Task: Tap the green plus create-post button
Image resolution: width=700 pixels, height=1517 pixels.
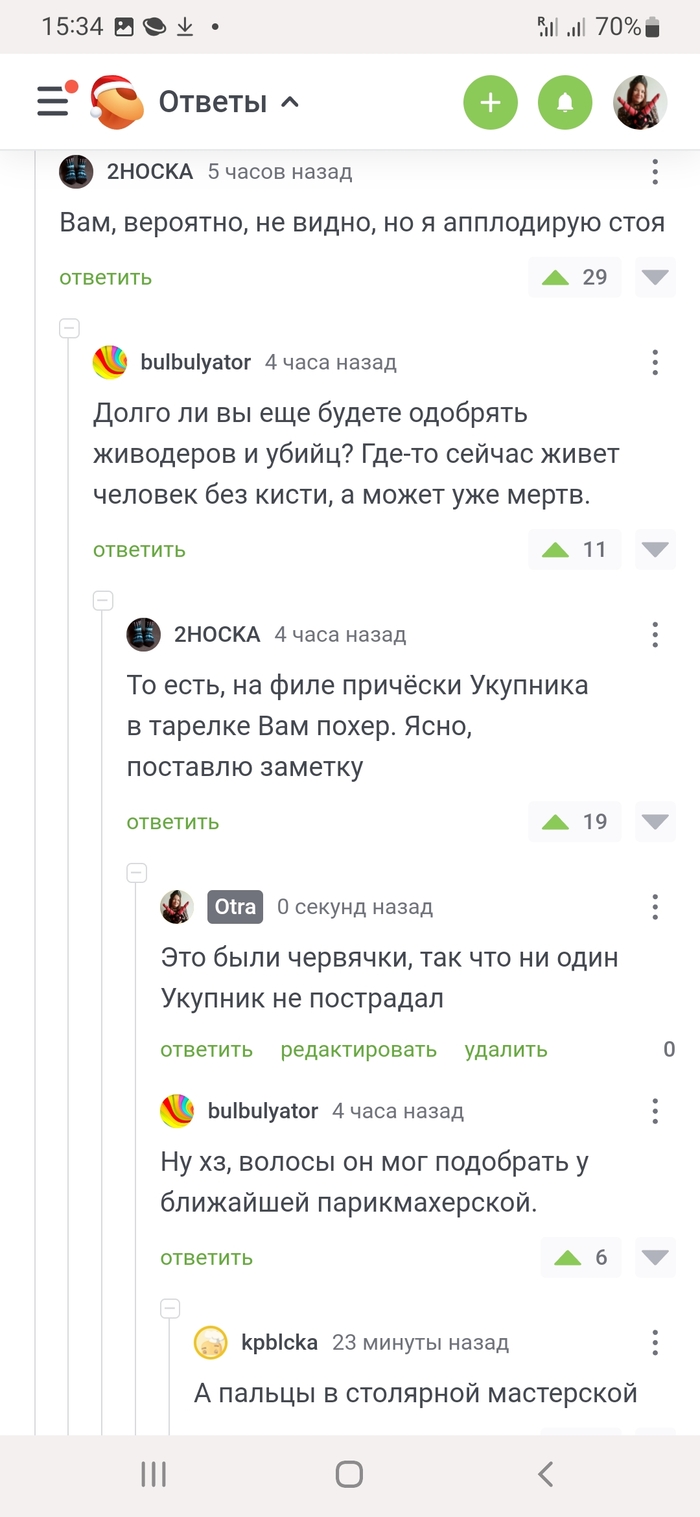Action: [x=490, y=102]
